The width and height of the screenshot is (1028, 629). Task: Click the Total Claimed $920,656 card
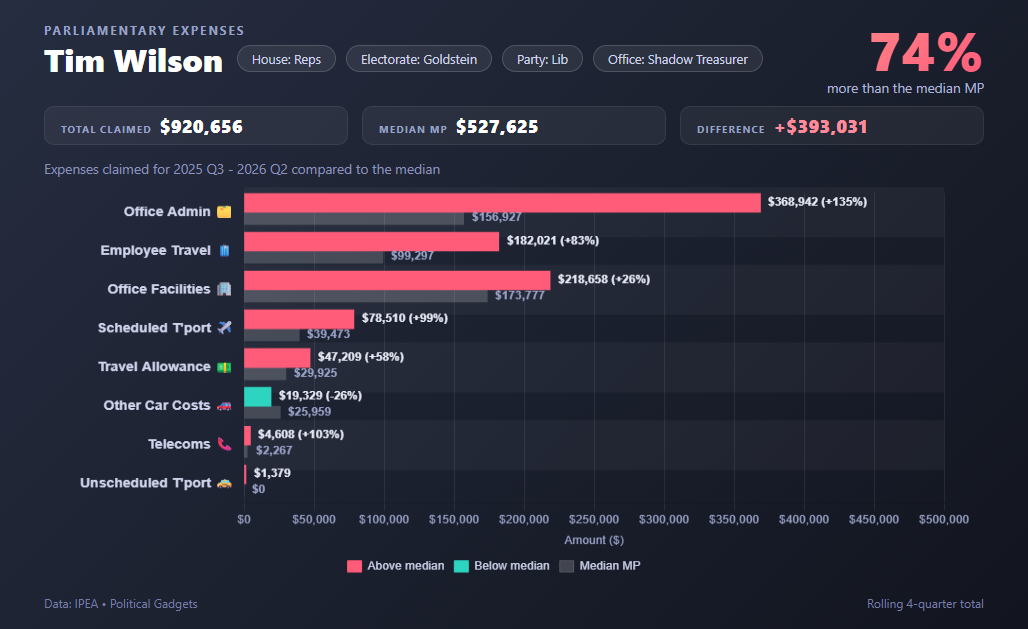coord(196,126)
